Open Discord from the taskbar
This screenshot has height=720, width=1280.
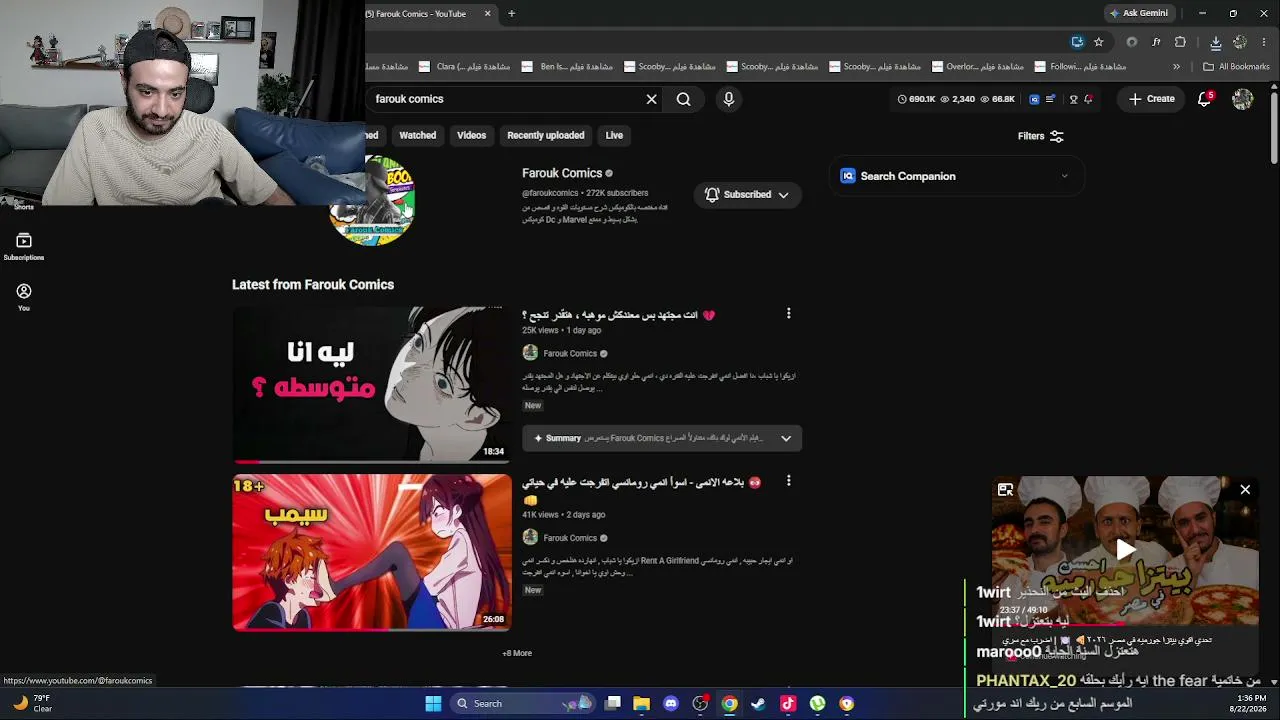point(671,703)
